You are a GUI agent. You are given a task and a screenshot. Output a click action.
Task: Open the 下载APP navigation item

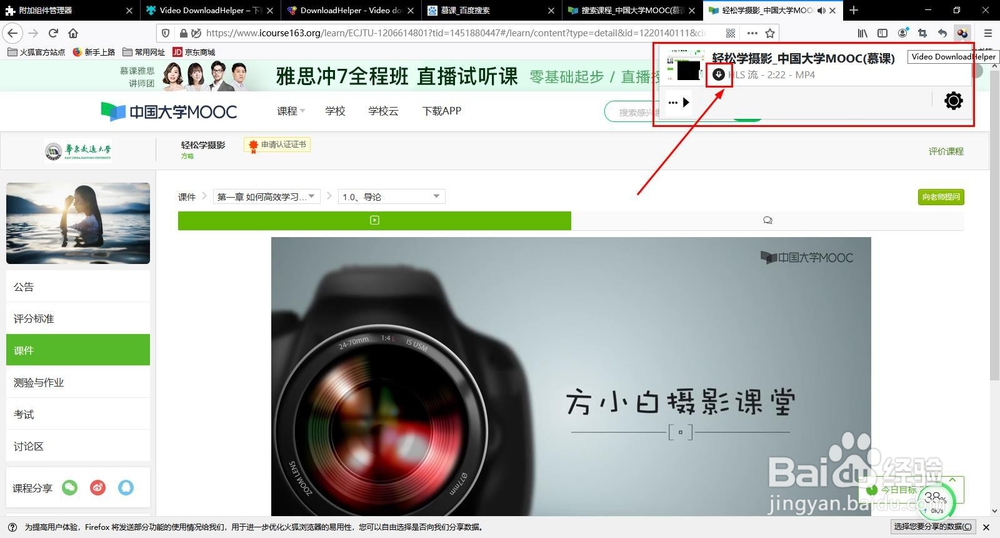(x=441, y=111)
